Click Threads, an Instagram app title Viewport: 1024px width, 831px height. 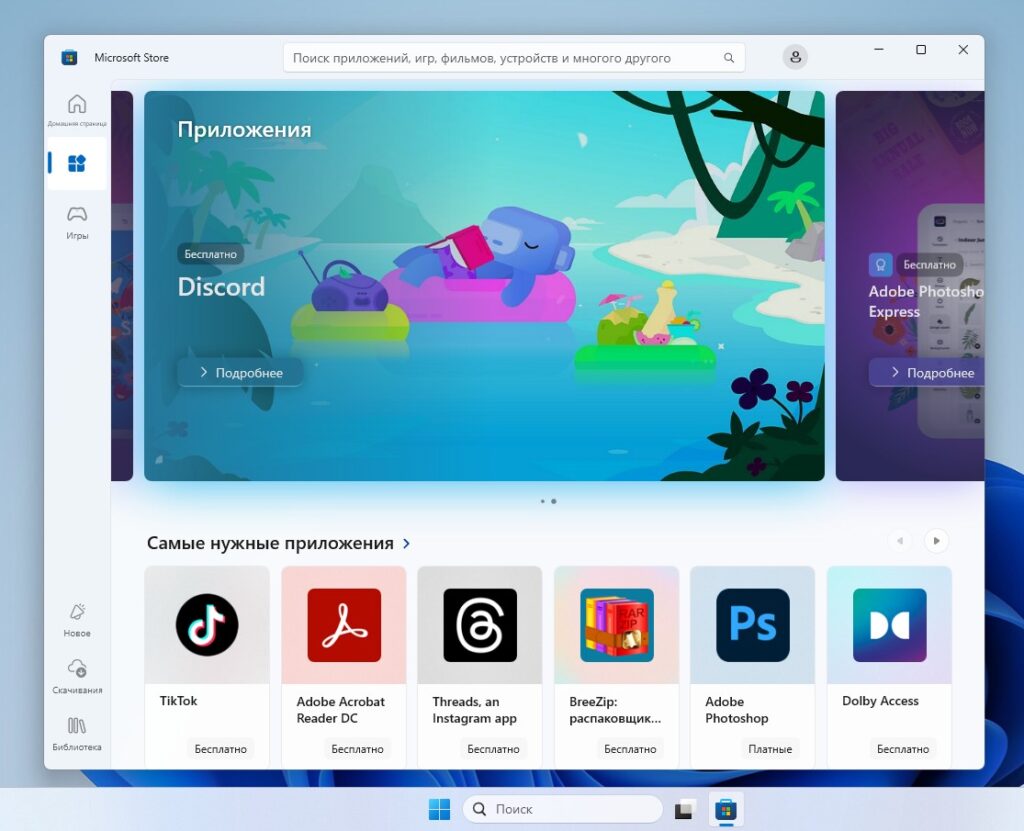474,709
